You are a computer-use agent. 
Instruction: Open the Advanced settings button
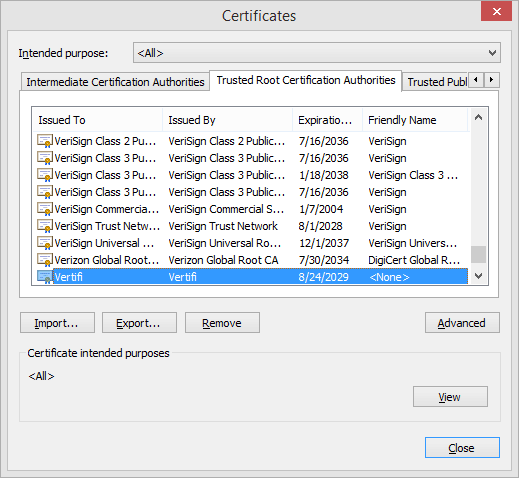click(x=462, y=323)
